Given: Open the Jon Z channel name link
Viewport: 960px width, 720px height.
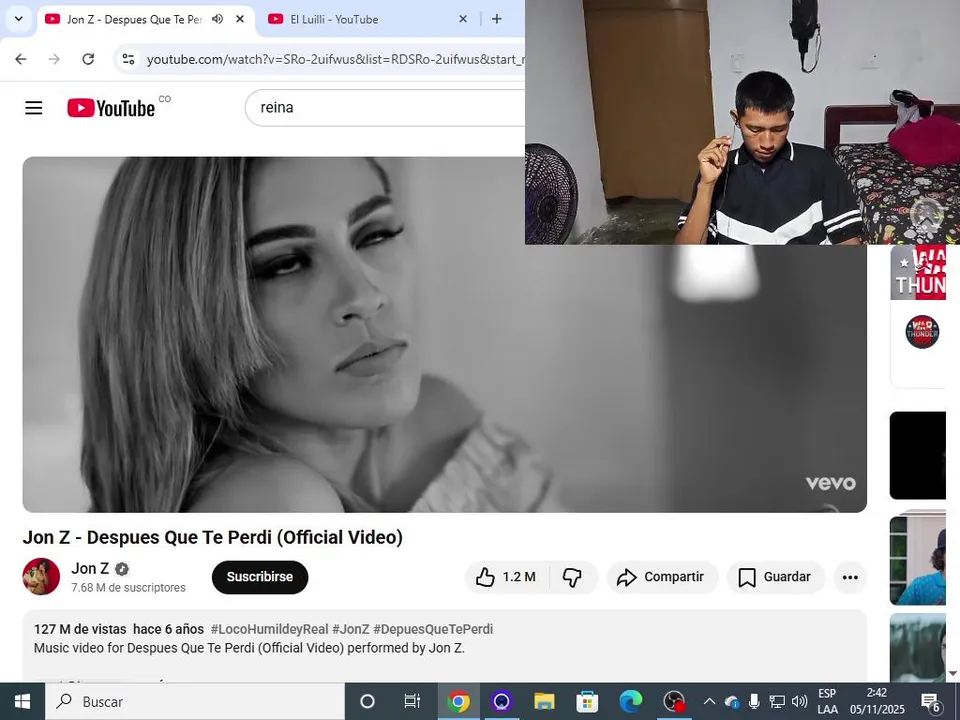Looking at the screenshot, I should coord(90,568).
